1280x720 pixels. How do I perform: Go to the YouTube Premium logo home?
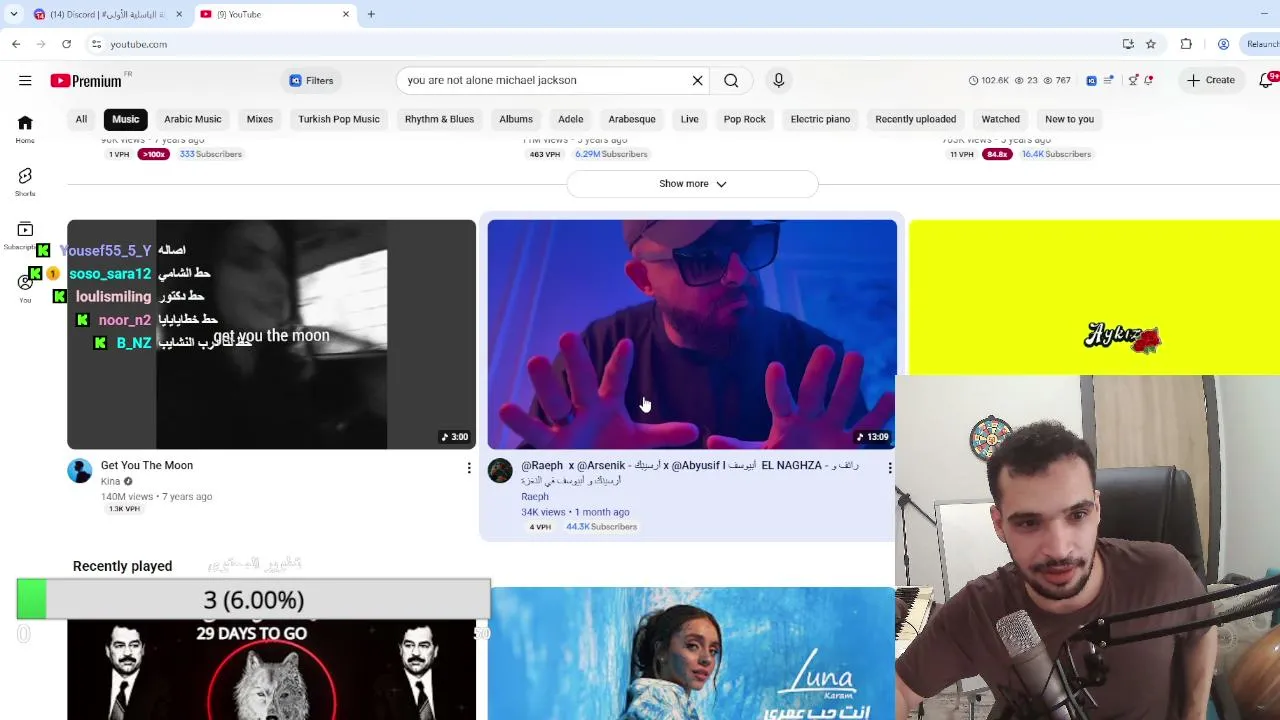pyautogui.click(x=86, y=81)
